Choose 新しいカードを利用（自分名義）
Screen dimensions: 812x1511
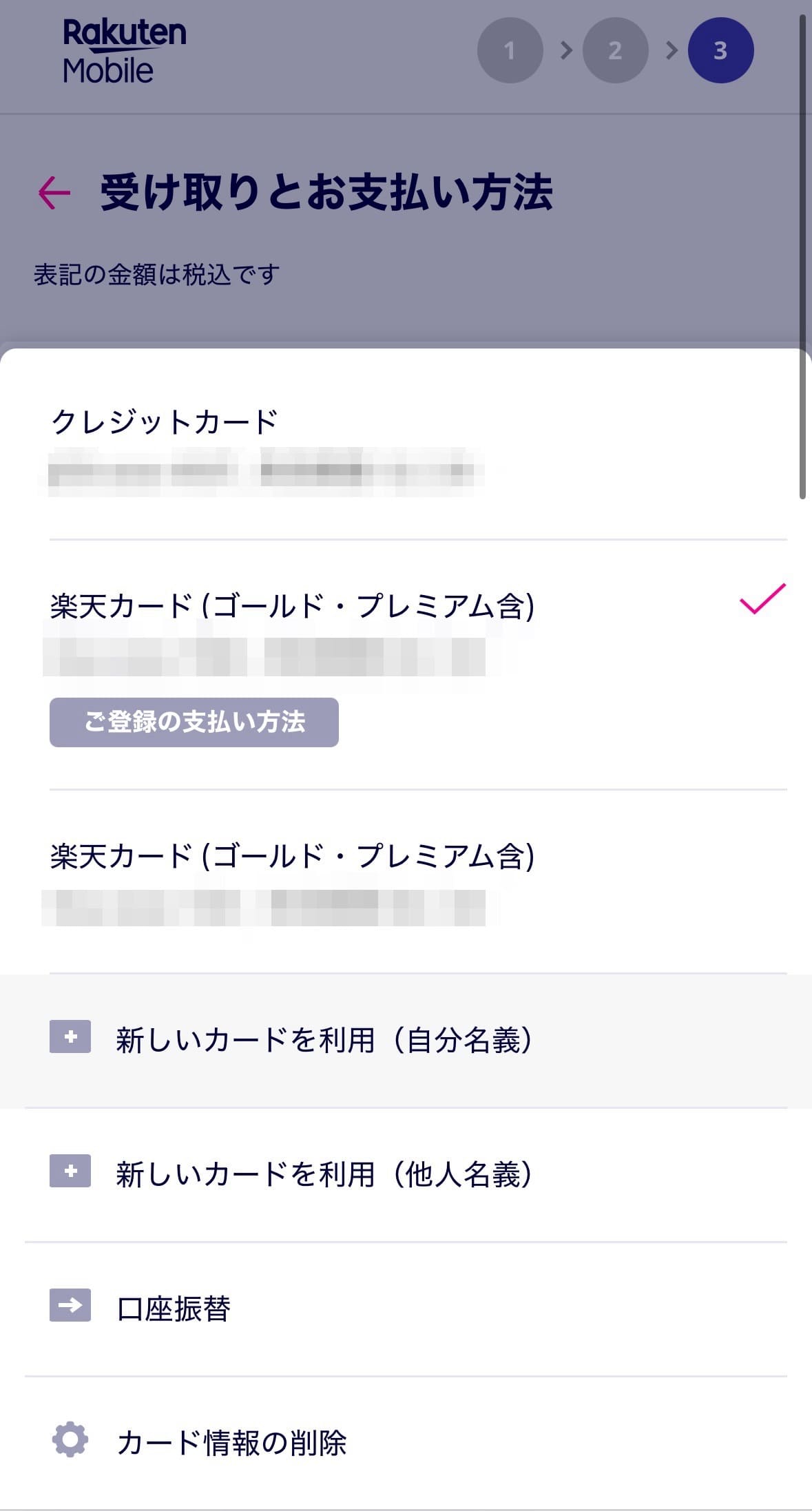pyautogui.click(x=324, y=1040)
